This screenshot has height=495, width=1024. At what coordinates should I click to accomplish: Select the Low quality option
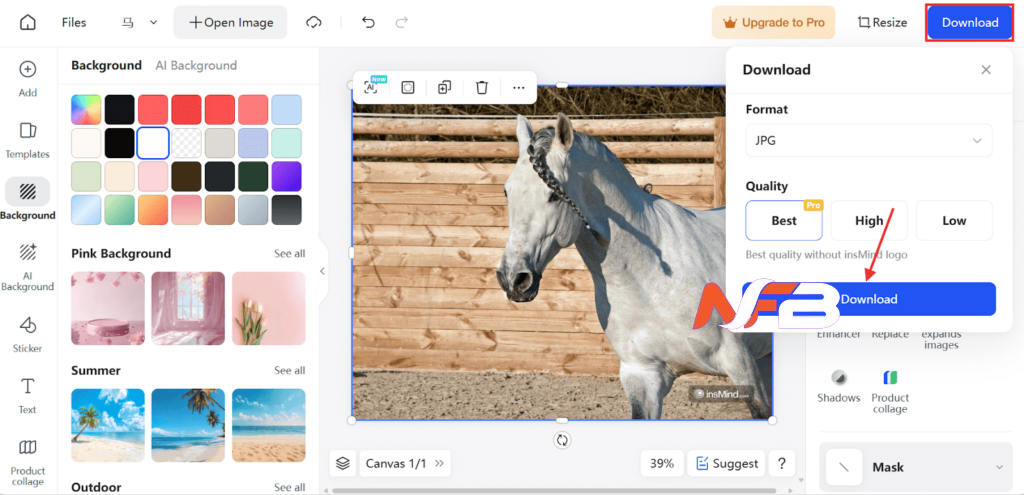click(x=954, y=221)
